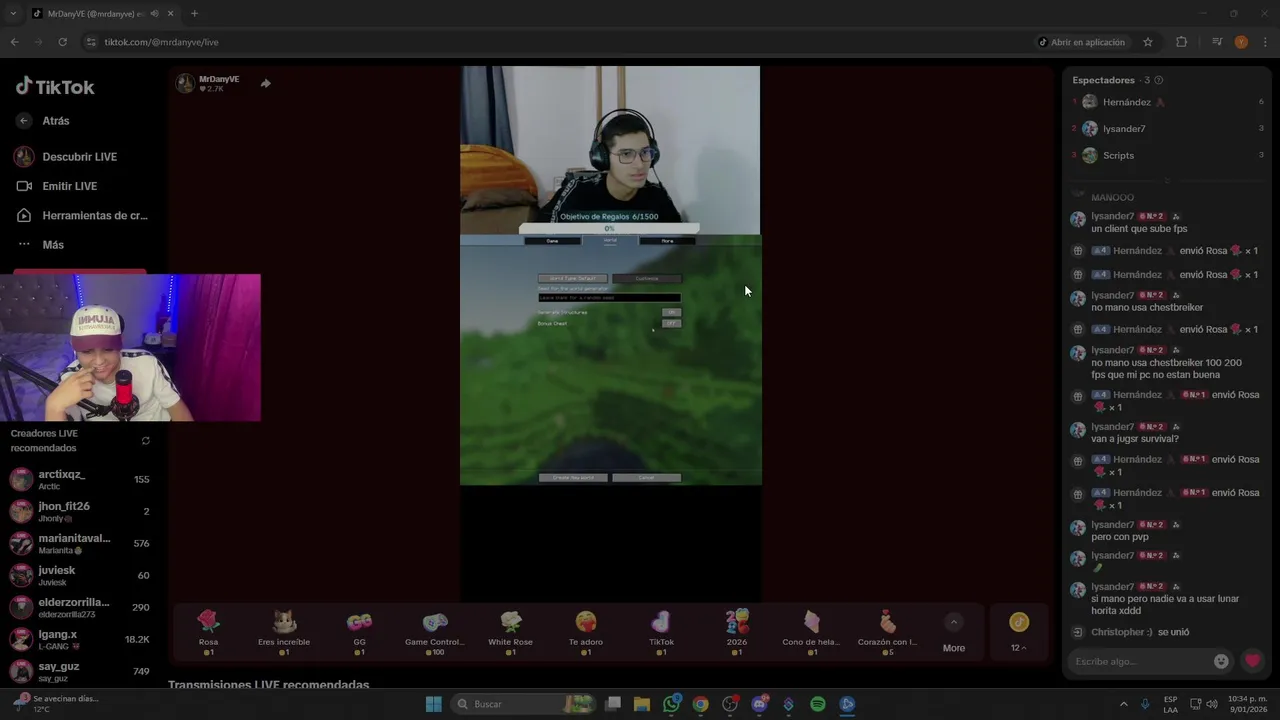Click the picture-in-picture webcam overlay
The width and height of the screenshot is (1280, 720).
click(130, 348)
